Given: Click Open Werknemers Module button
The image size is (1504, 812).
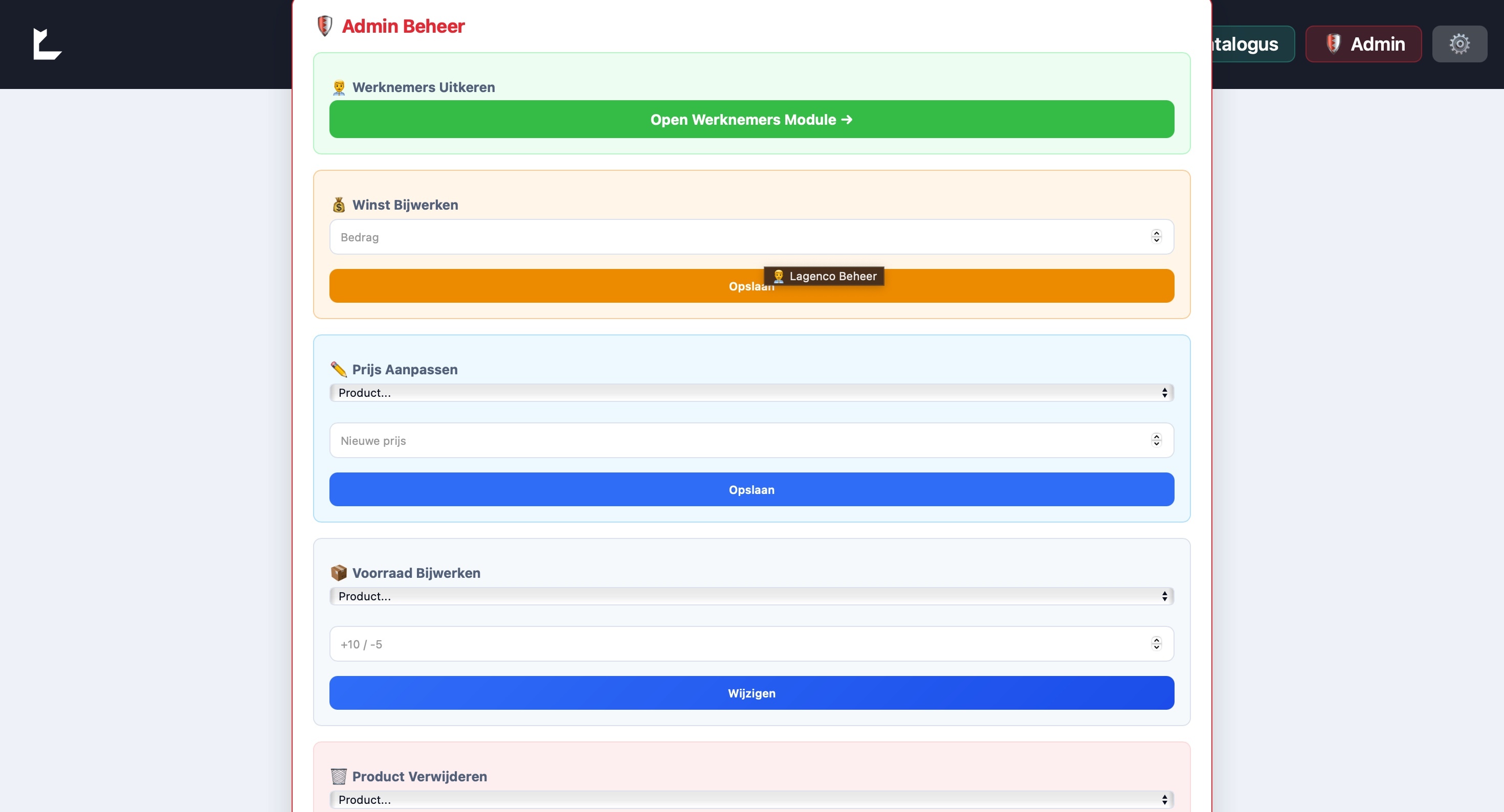Looking at the screenshot, I should tap(751, 119).
